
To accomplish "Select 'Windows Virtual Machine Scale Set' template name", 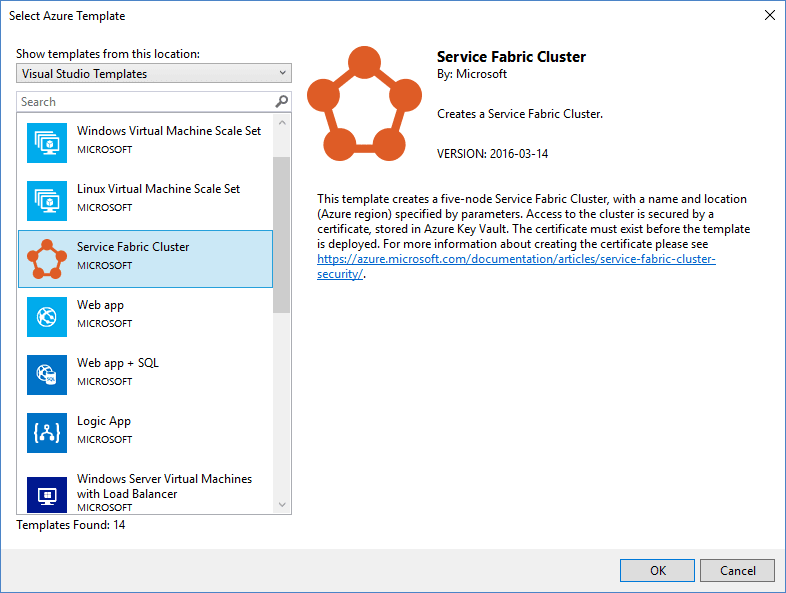I will coord(169,131).
